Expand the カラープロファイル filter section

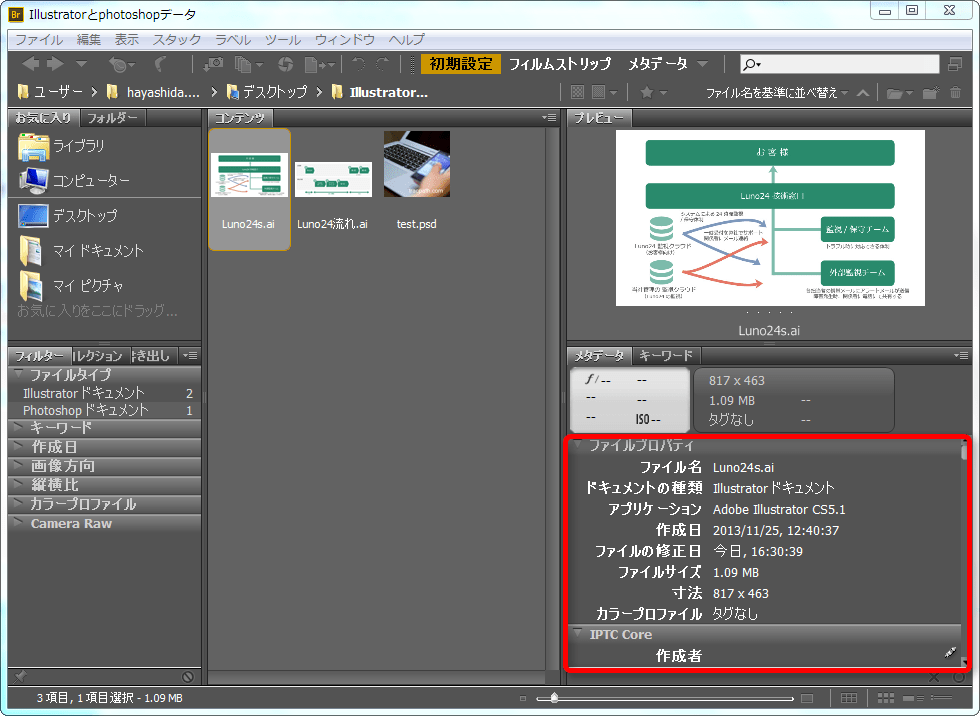(x=18, y=504)
